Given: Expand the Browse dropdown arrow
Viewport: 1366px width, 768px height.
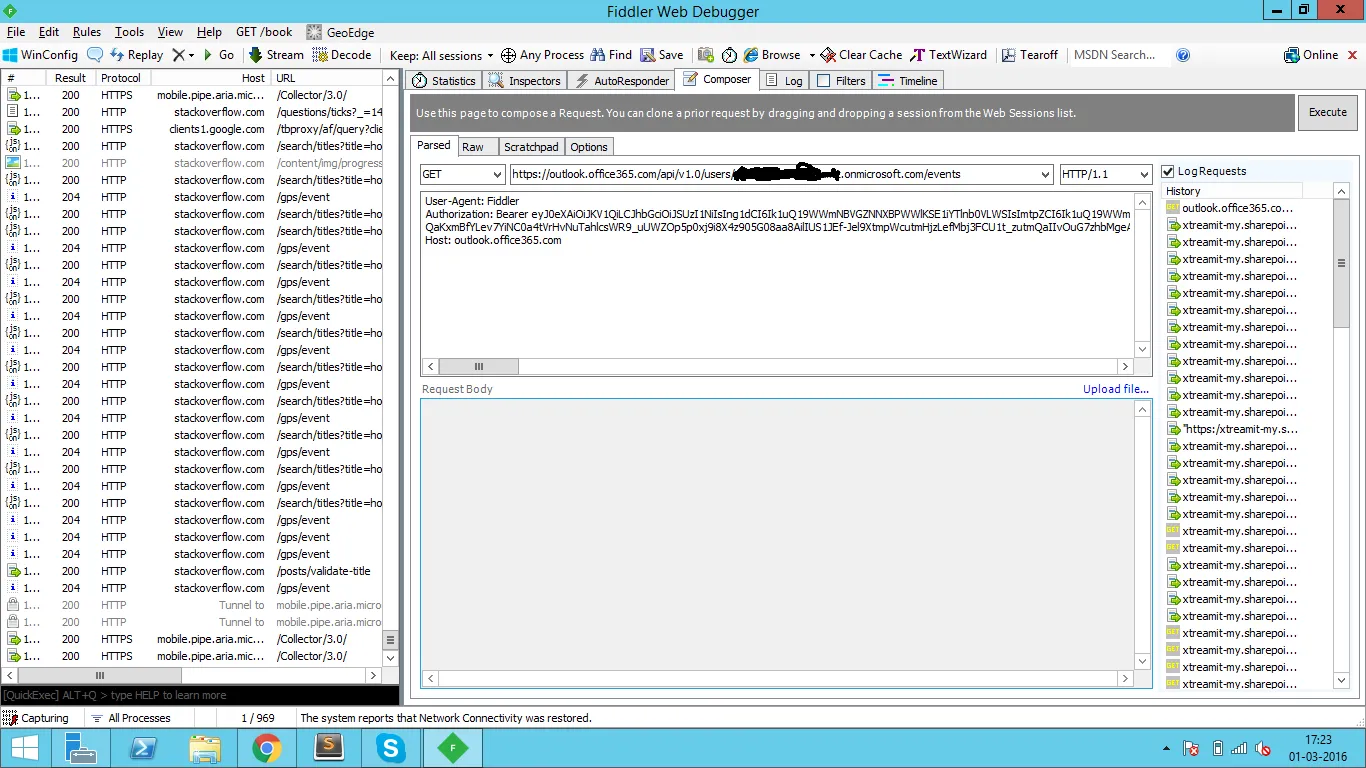Looking at the screenshot, I should click(812, 55).
